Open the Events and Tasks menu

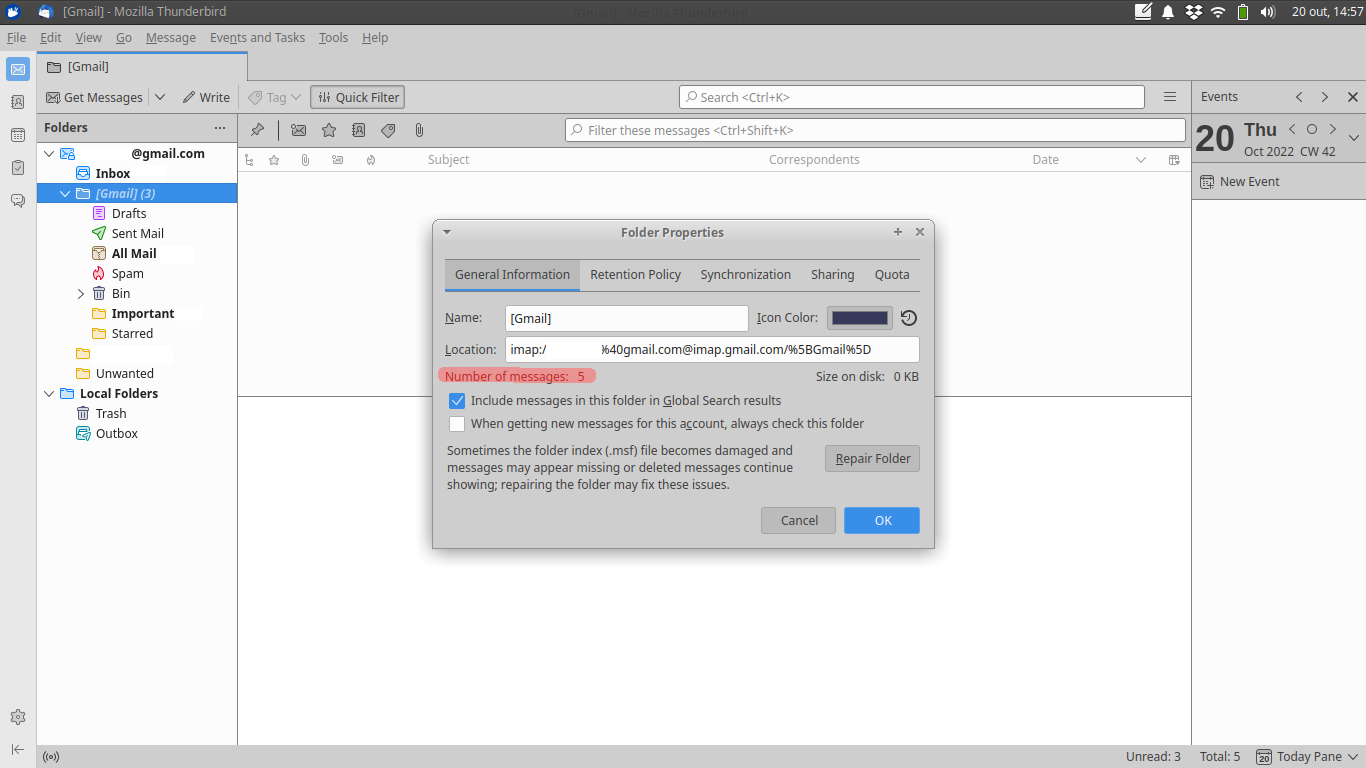pyautogui.click(x=257, y=38)
